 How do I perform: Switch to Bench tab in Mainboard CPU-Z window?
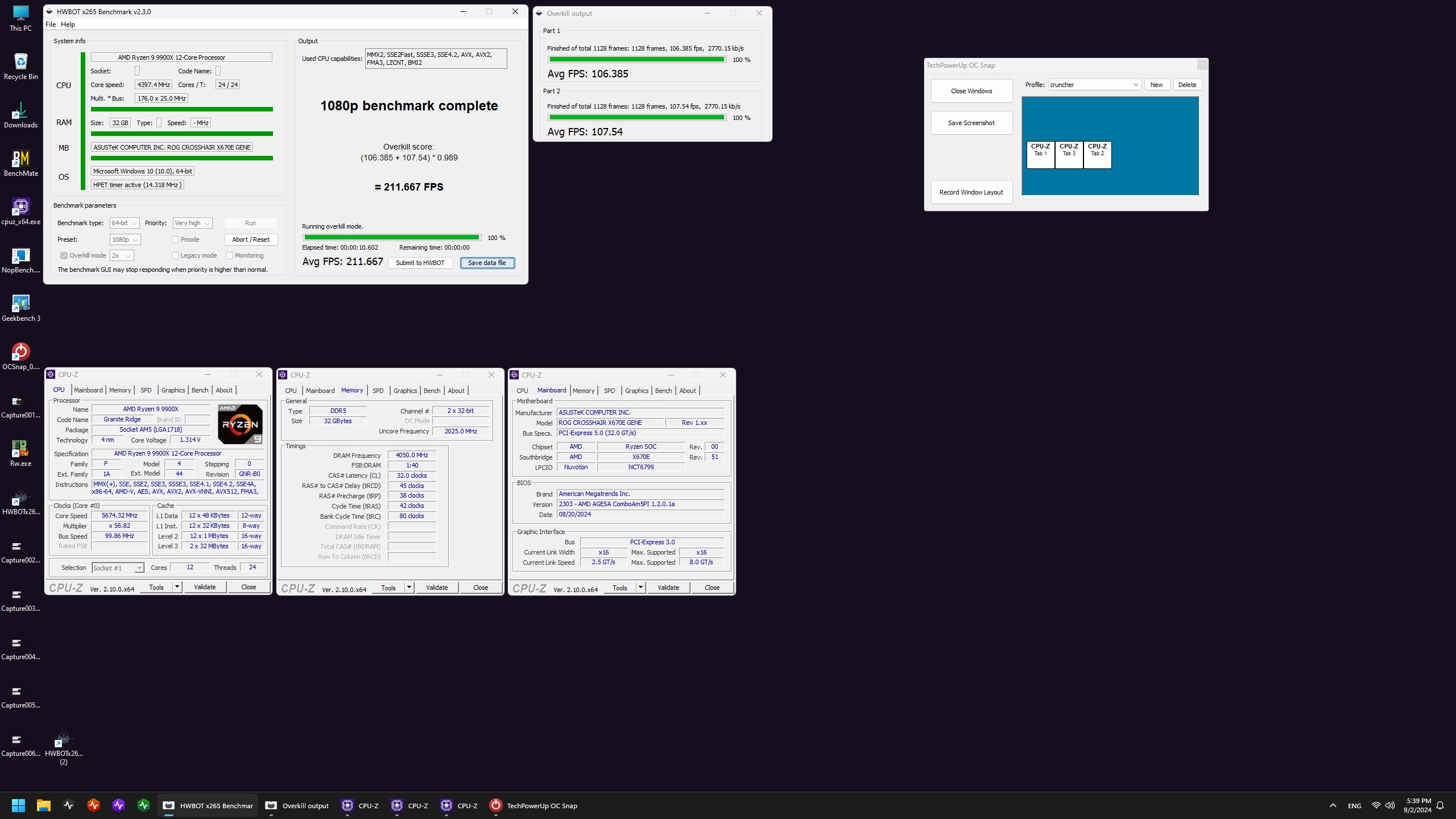tap(663, 391)
